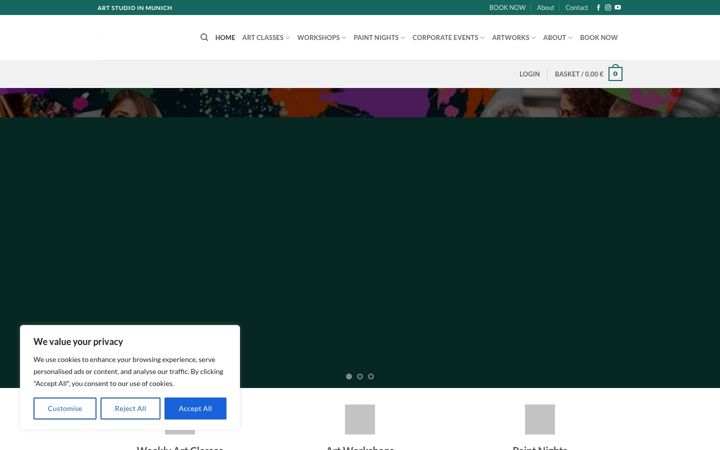
Task: Open the Corporate Events menu item
Action: tap(445, 38)
